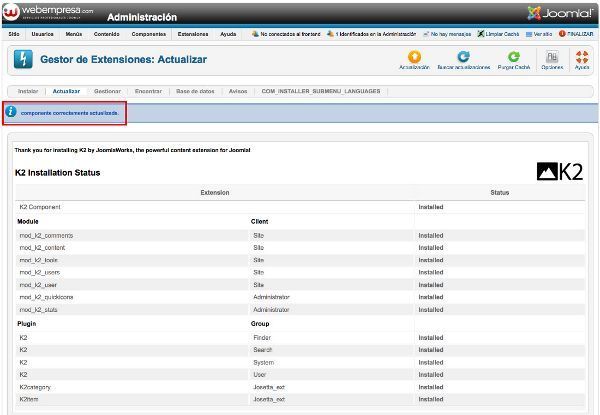Select the mod_k2_tools row
The width and height of the screenshot is (600, 415).
pos(300,260)
